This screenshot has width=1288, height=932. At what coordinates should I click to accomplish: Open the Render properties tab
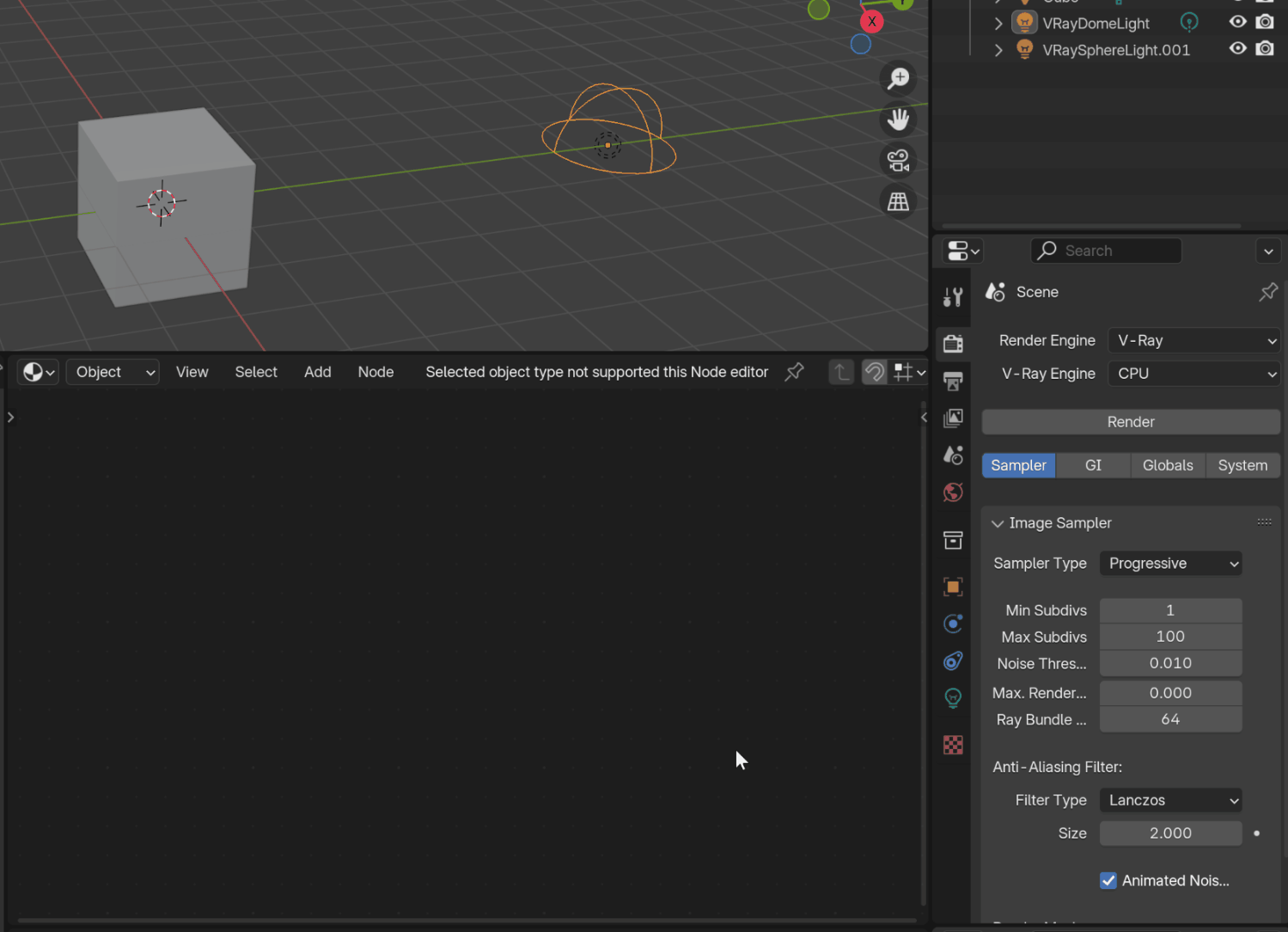pos(953,344)
